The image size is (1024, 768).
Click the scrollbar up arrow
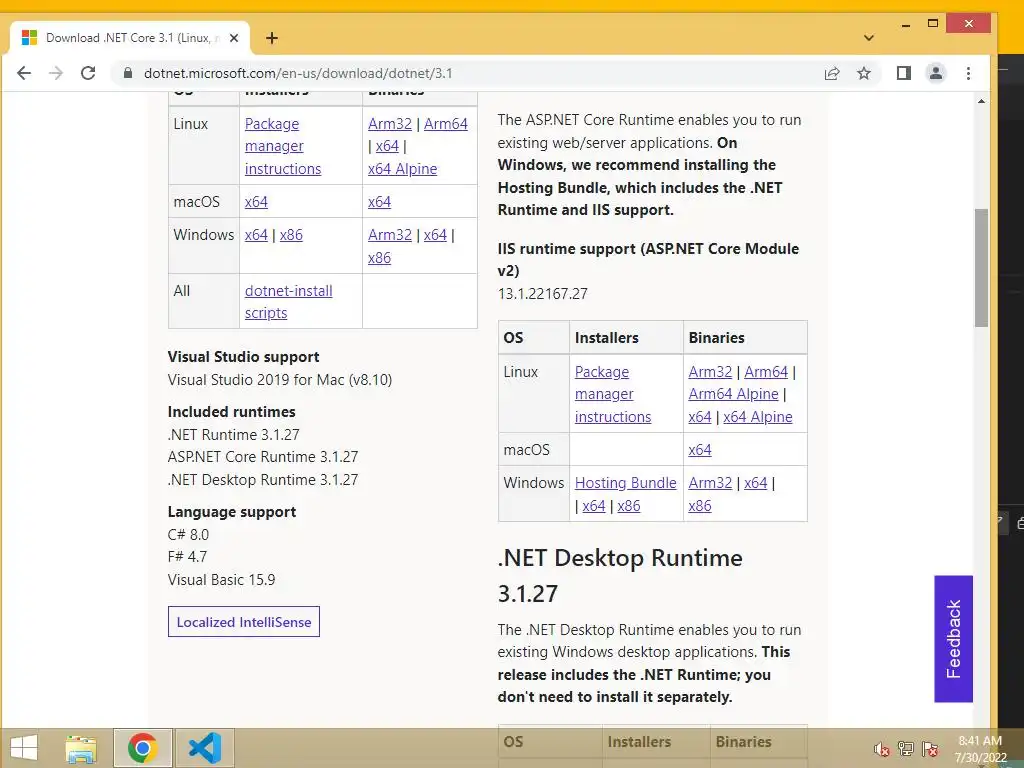981,101
